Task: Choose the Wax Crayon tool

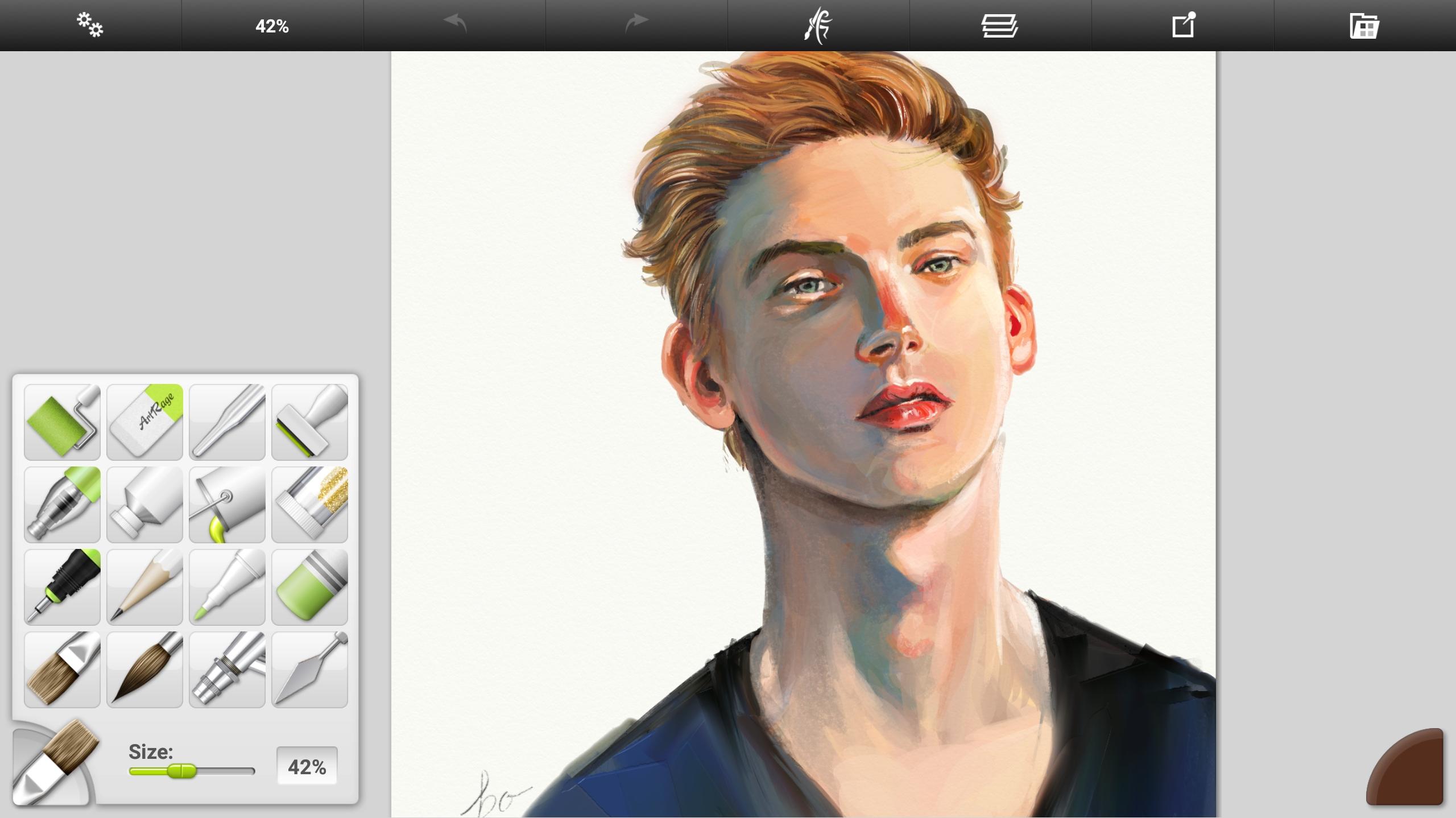Action: (309, 587)
